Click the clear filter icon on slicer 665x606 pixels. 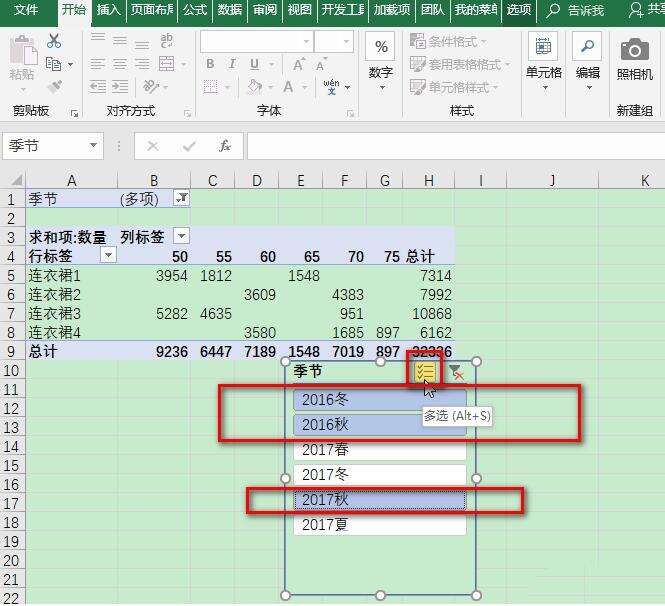point(455,371)
